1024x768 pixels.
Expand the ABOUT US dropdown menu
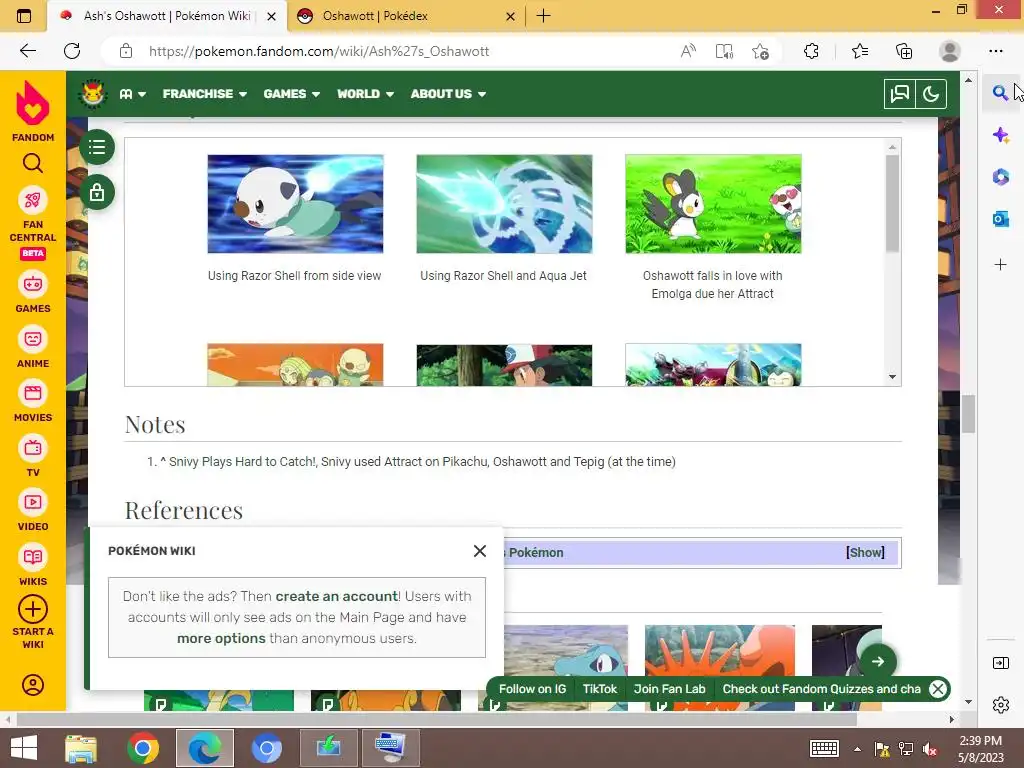(448, 94)
